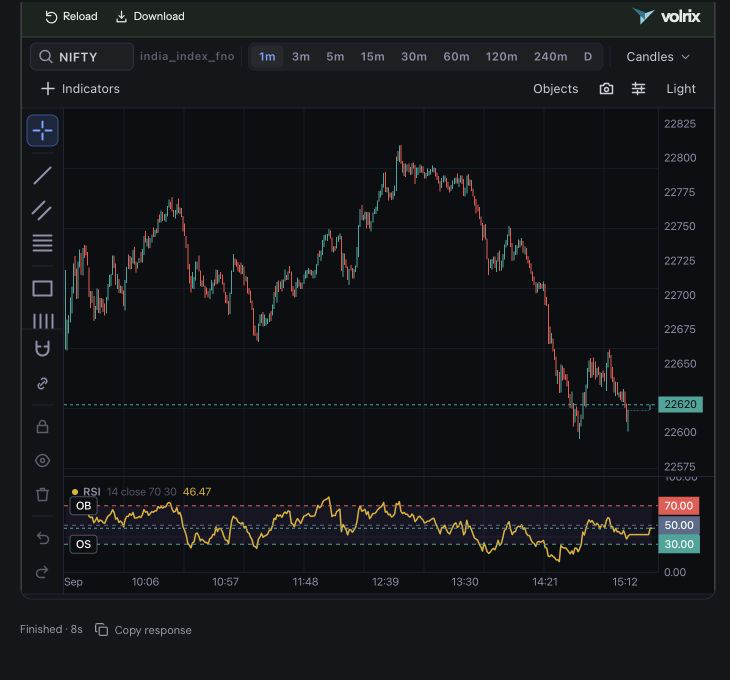Click the OS oversold label
This screenshot has width=730, height=680.
pos(83,544)
